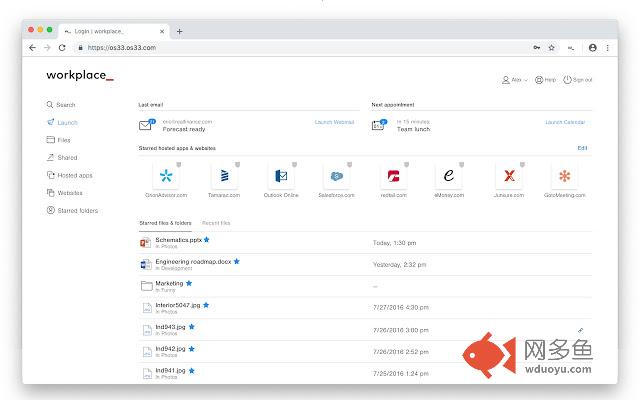This screenshot has height=400, width=640.
Task: Launch the Salesforce.com app icon
Action: pos(336,176)
